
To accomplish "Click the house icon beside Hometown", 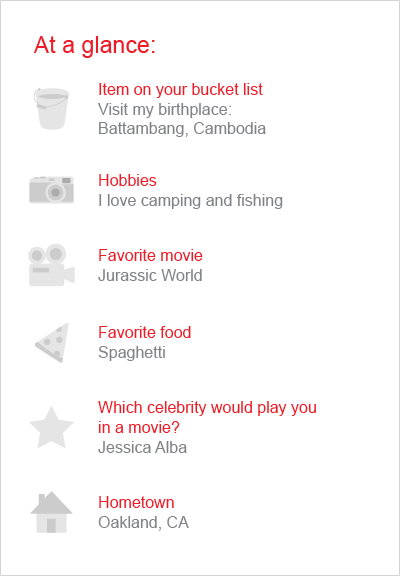I will (x=51, y=512).
